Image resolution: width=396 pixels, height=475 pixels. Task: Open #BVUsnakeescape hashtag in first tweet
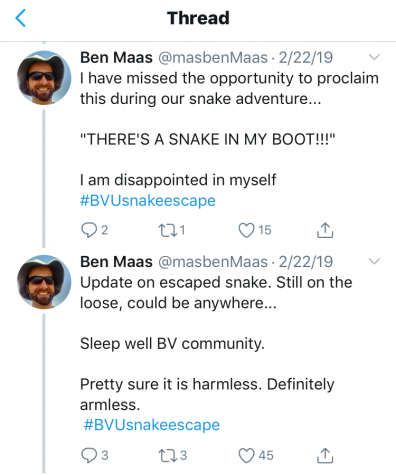click(x=148, y=201)
